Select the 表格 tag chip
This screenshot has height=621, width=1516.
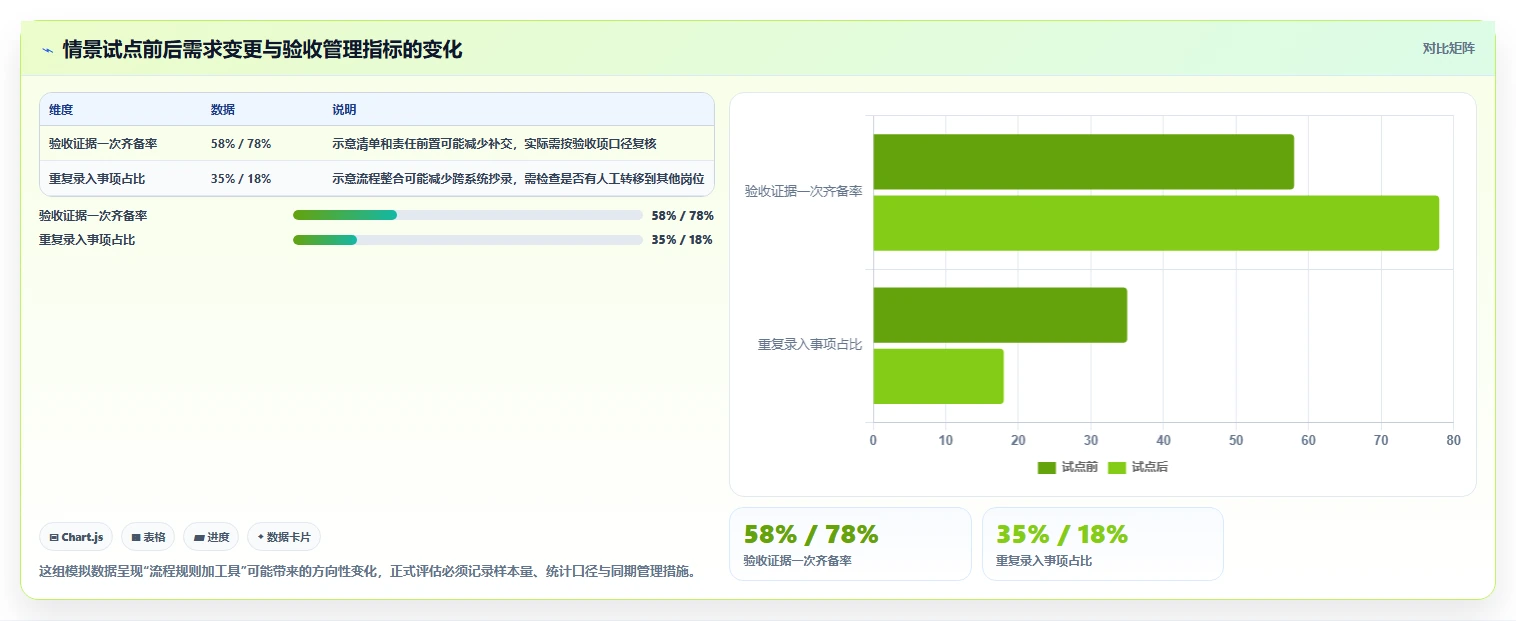148,537
